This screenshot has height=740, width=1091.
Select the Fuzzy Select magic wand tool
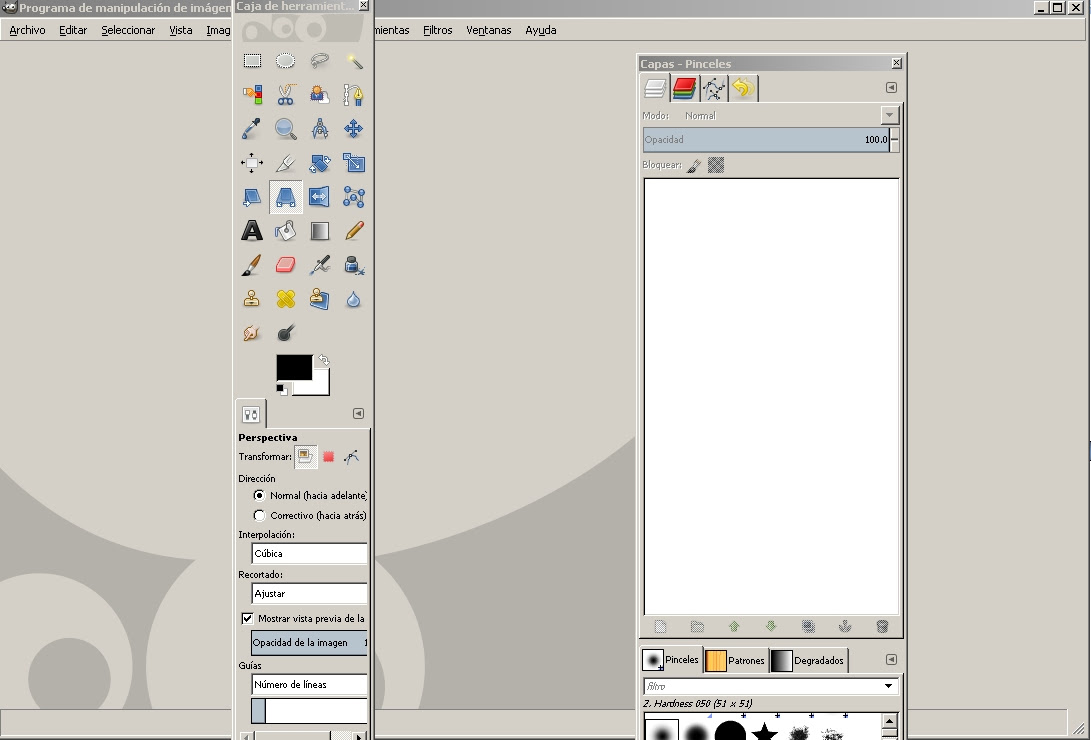353,61
